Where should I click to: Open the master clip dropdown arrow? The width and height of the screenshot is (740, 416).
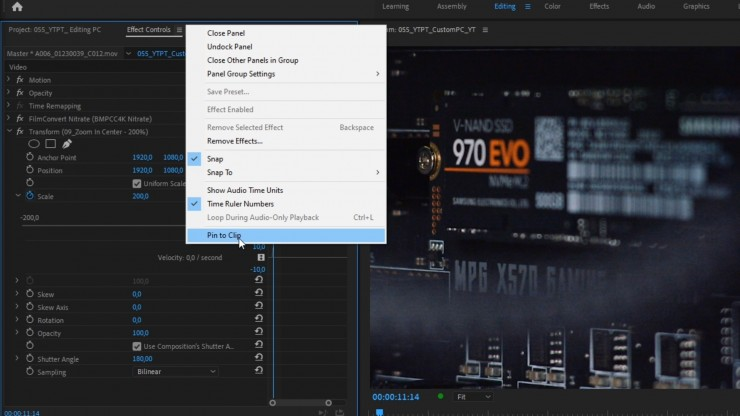(128, 53)
